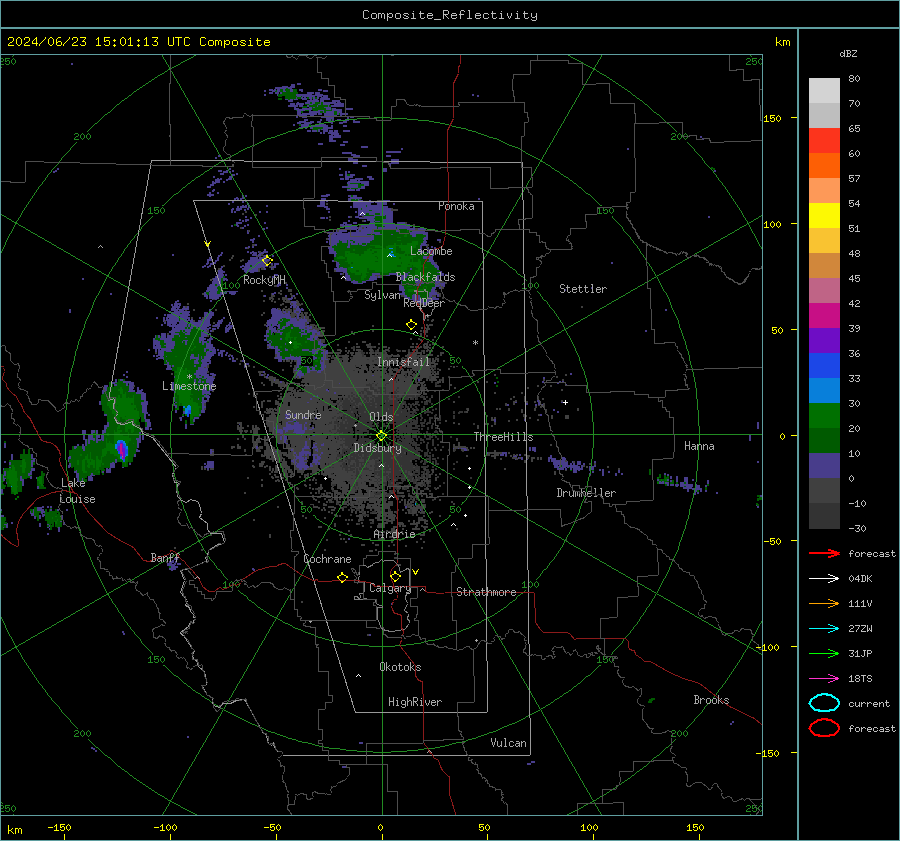Click the white 04DK arrow legend icon
900x841 pixels.
click(x=824, y=579)
